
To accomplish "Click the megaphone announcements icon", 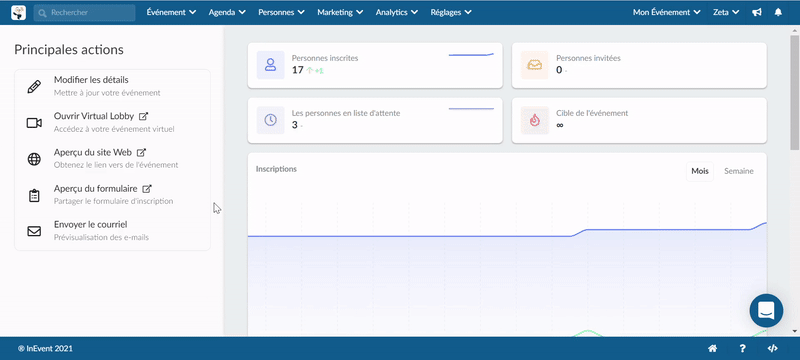I will click(757, 12).
